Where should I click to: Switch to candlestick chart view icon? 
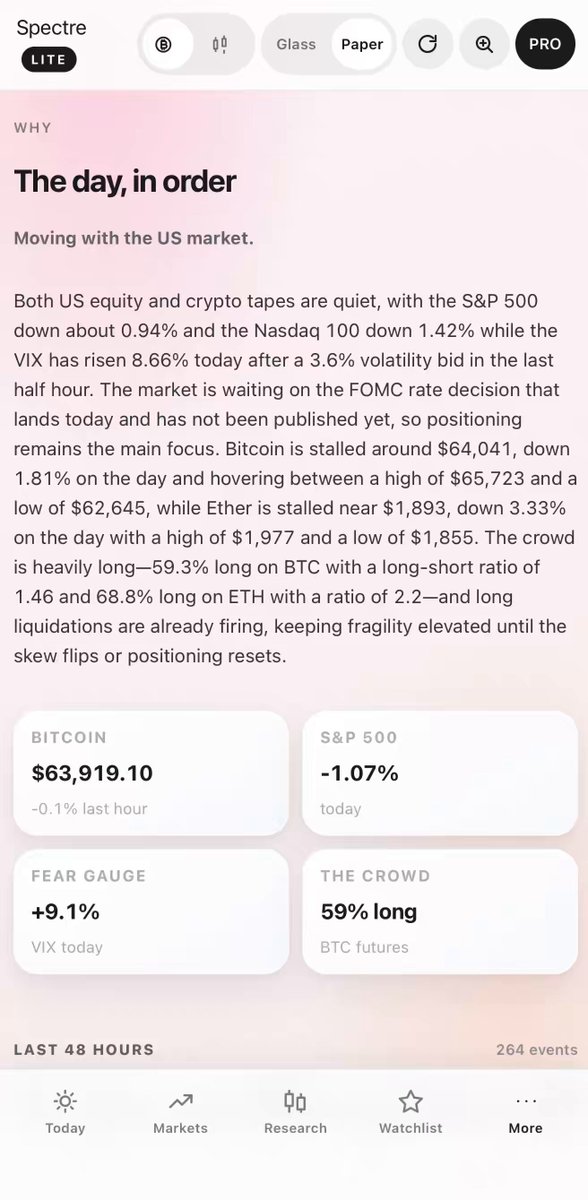[x=220, y=44]
